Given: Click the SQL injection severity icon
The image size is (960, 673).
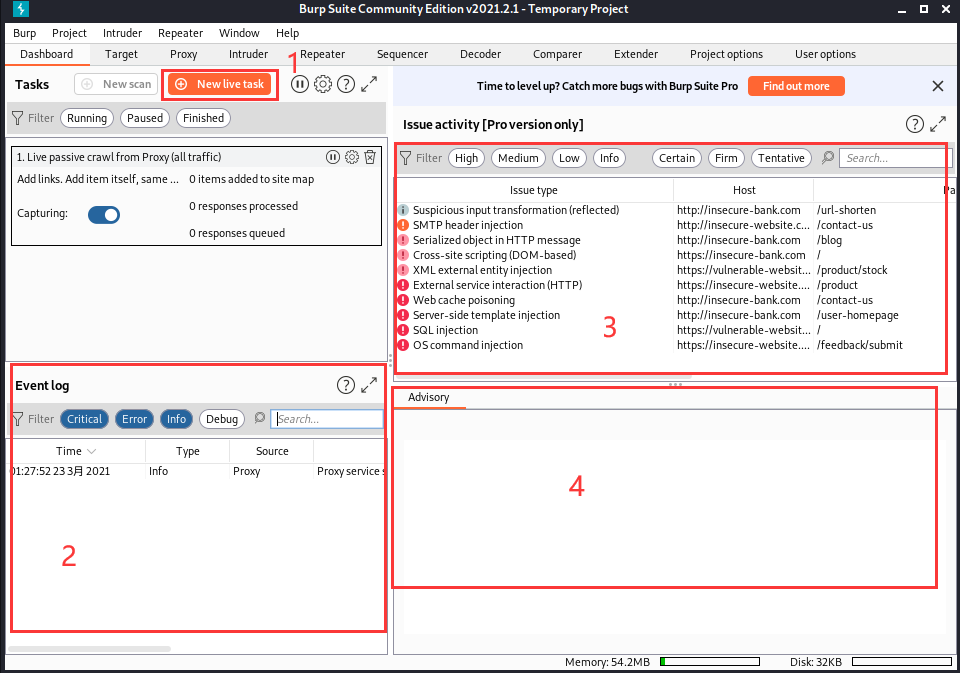Looking at the screenshot, I should [403, 330].
